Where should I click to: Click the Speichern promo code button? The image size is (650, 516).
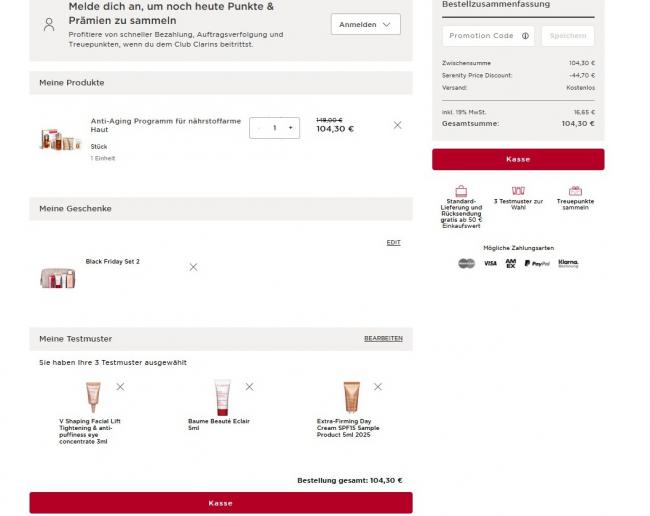point(567,36)
